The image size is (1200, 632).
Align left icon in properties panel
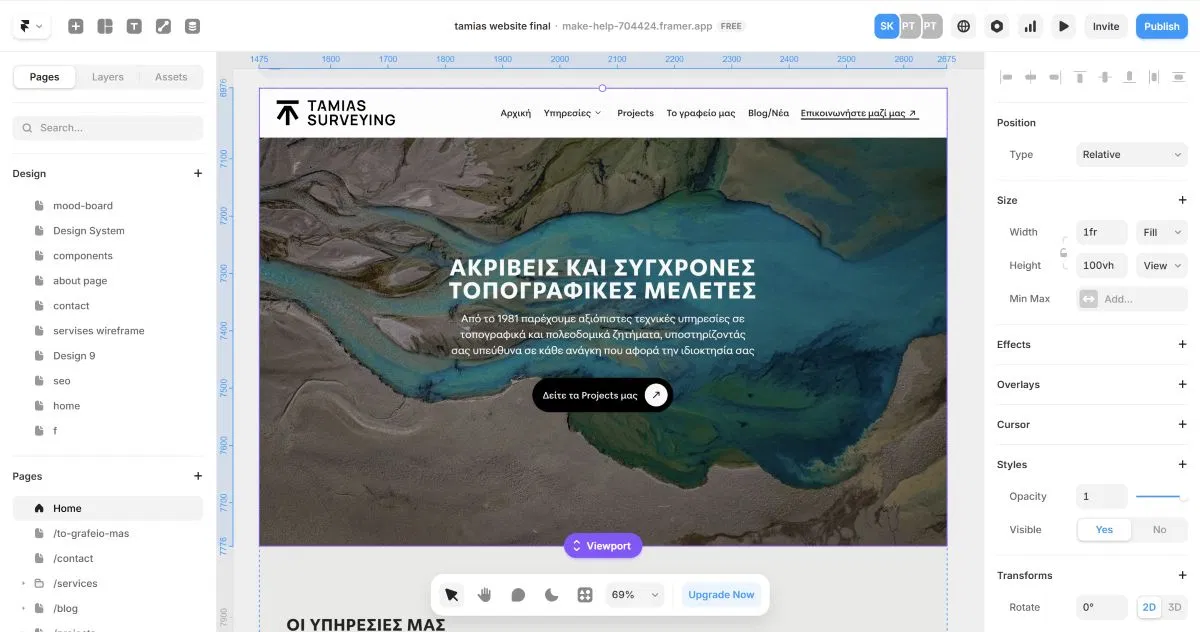(x=1006, y=77)
